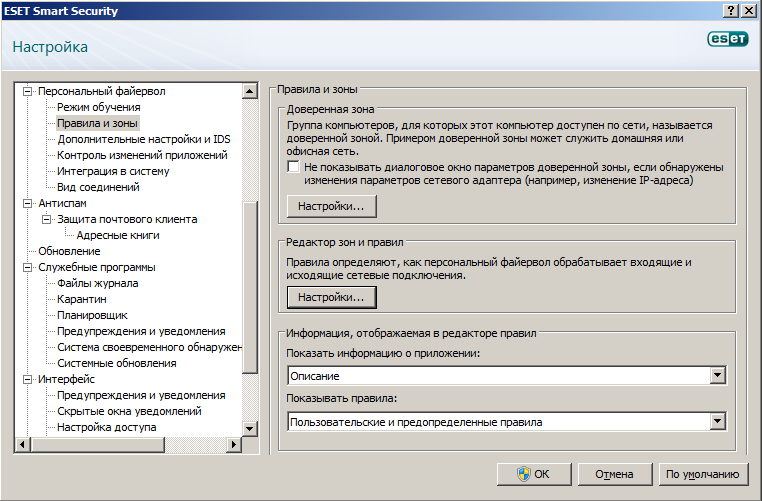Collapse Защита почтового клиента node

(x=47, y=219)
